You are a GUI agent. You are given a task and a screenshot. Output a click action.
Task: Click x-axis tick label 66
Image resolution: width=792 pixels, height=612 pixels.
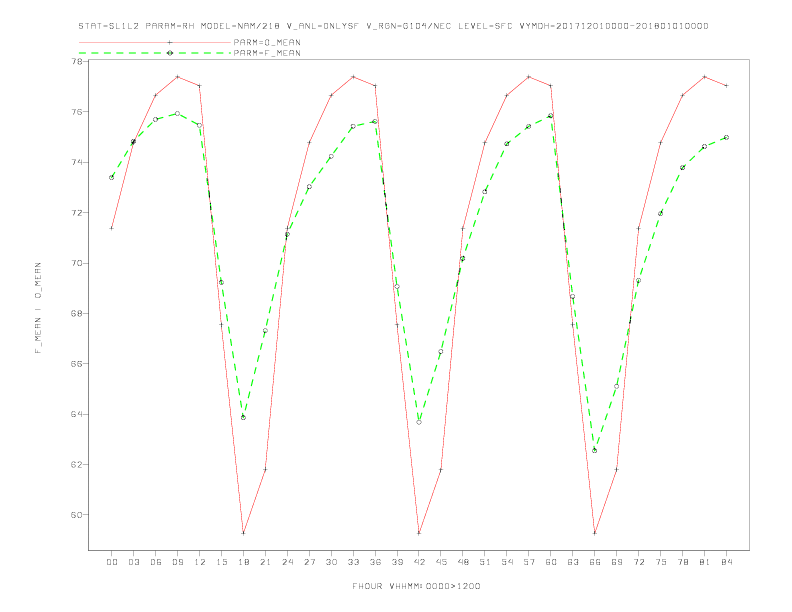(595, 562)
